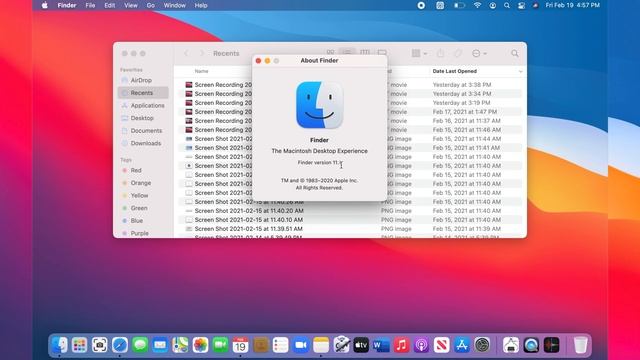Select file Screen Shot 2021-02-15 at 11.40.20 AM
The image size is (640, 360).
point(350,211)
